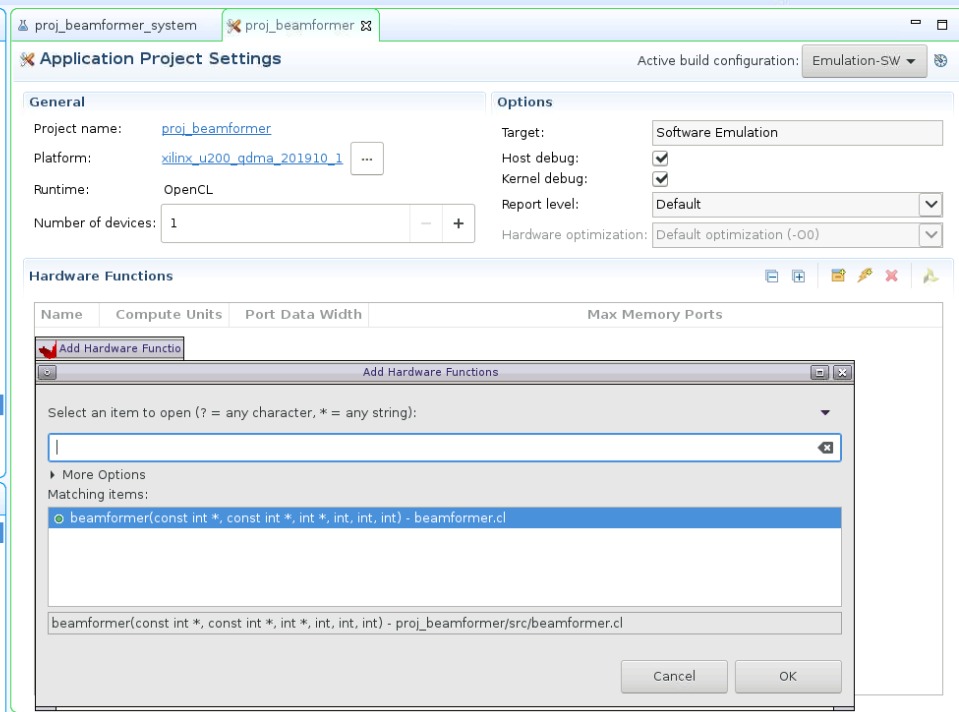
Task: Select the beamformer matching item
Action: pos(445,518)
